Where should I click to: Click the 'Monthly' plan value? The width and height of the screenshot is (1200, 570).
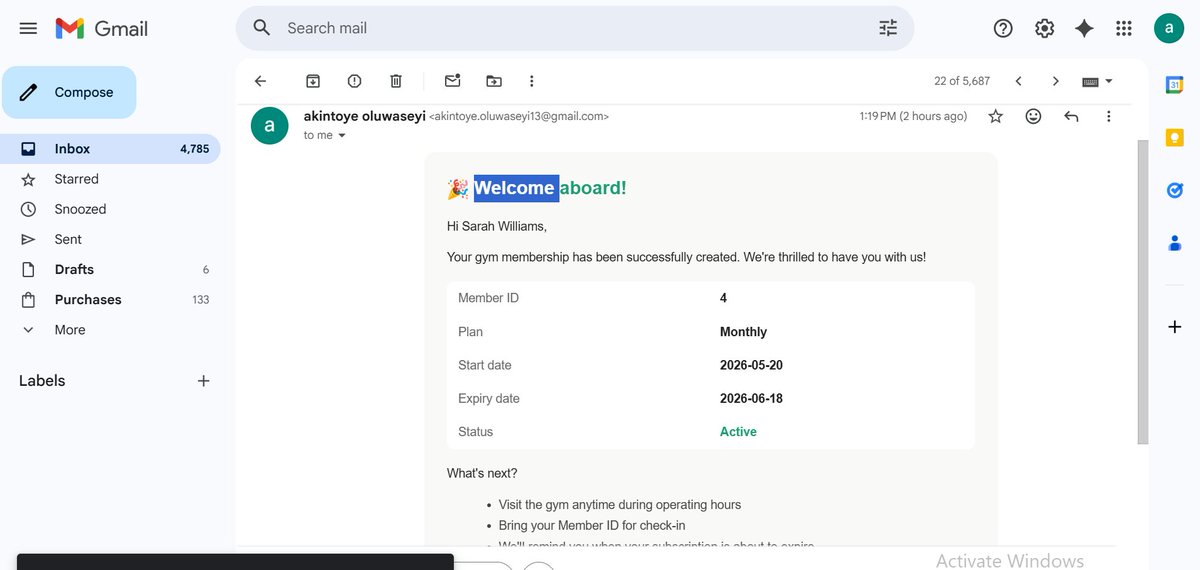743,332
